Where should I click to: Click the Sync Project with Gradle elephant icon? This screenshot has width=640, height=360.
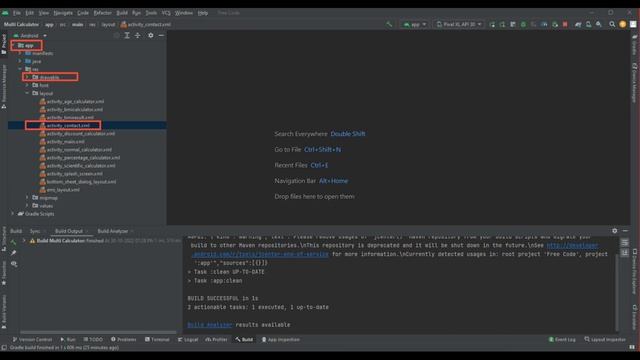click(578, 24)
